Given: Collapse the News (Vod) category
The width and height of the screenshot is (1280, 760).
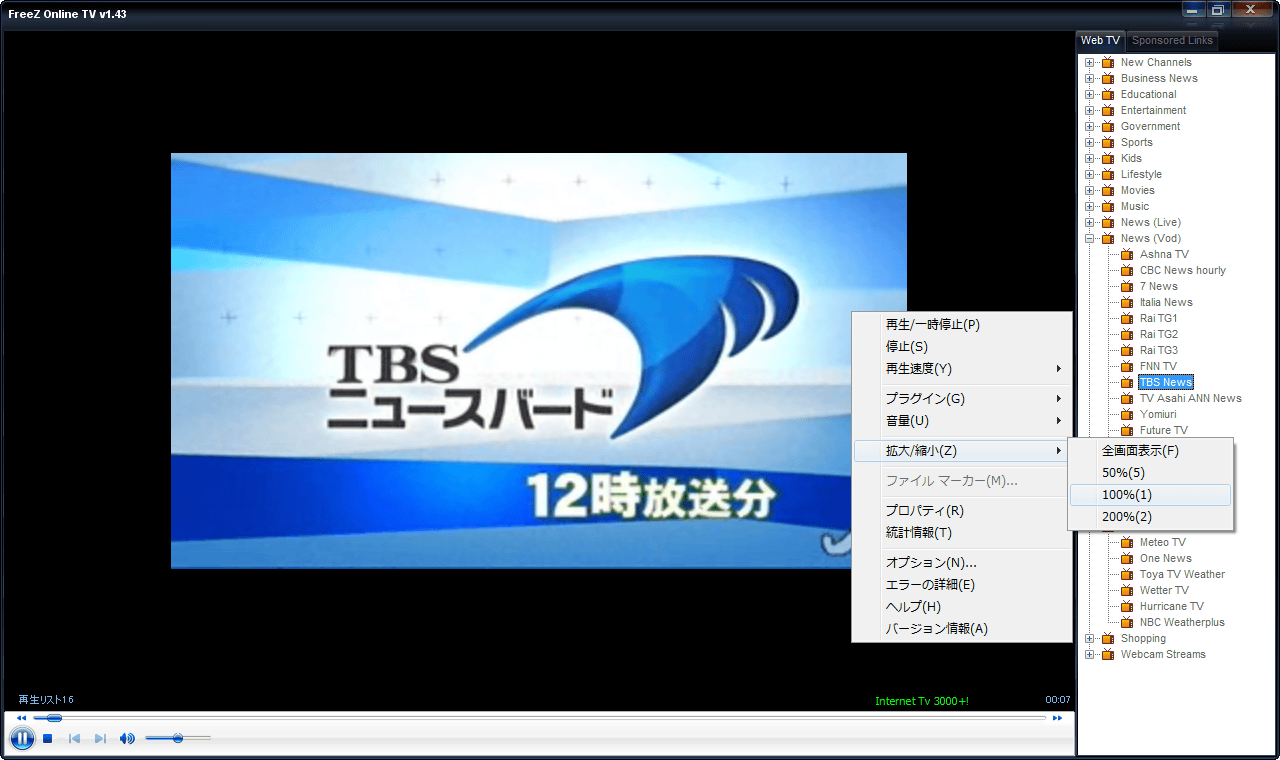Looking at the screenshot, I should click(1090, 239).
